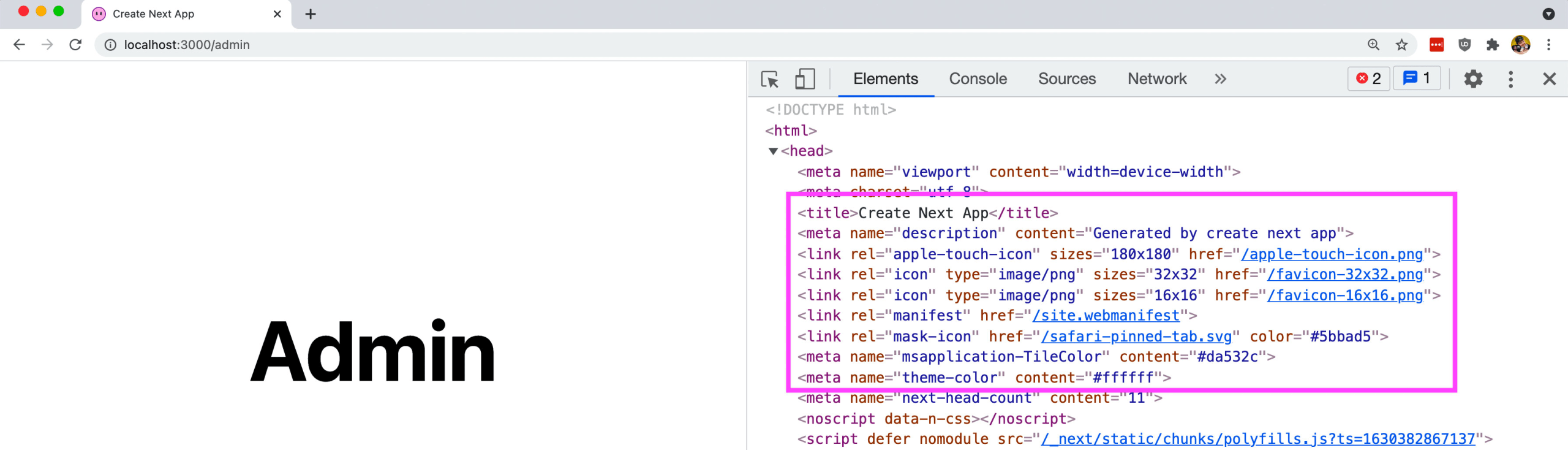Select the html element node
The image size is (1568, 450).
[x=791, y=131]
